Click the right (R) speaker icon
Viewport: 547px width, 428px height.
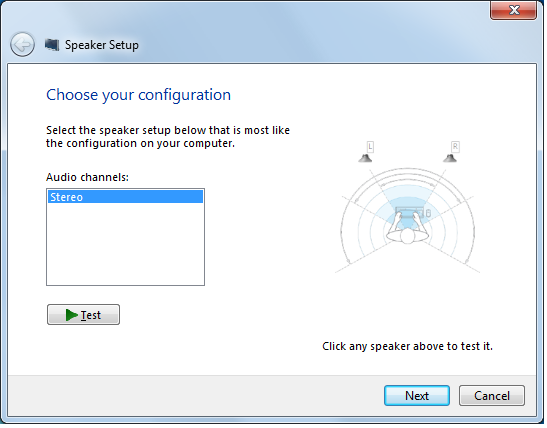[x=450, y=159]
